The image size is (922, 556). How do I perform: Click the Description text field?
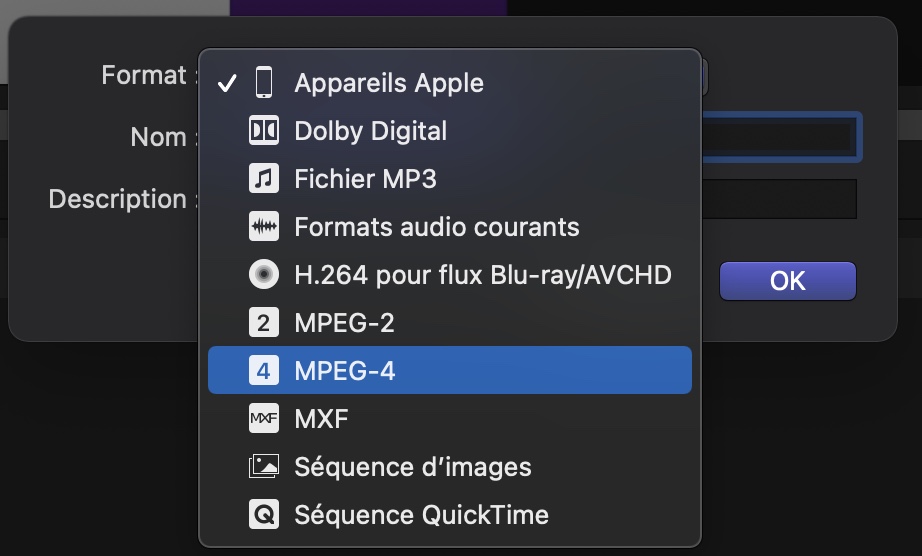[780, 199]
